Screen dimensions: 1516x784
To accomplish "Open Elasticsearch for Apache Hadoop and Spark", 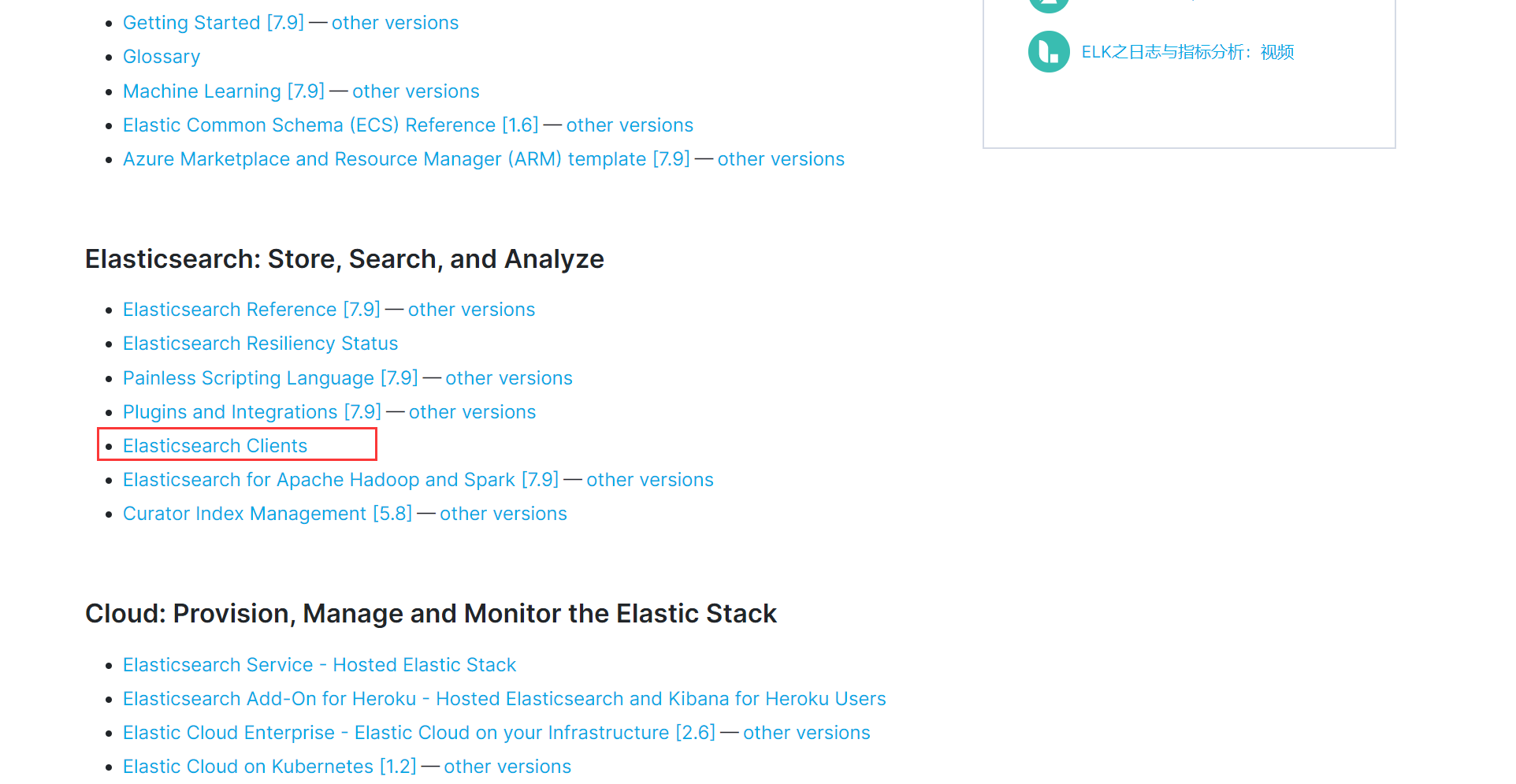I will click(x=340, y=480).
